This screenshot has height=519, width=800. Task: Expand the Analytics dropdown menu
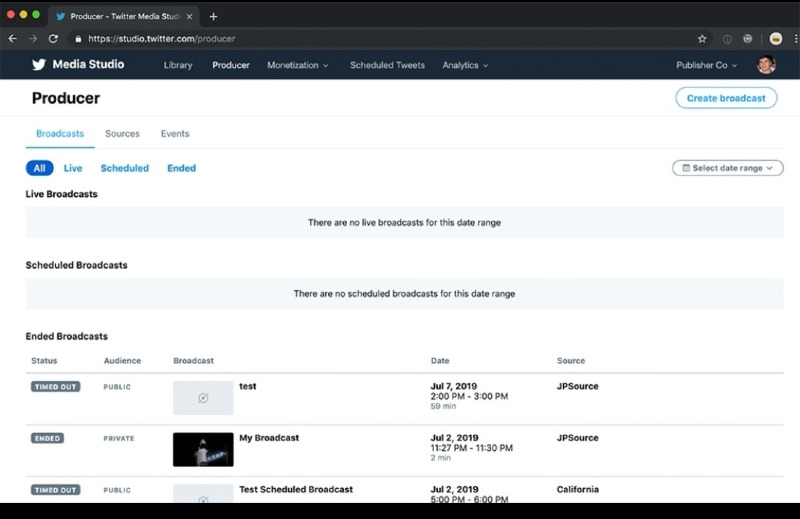point(465,65)
